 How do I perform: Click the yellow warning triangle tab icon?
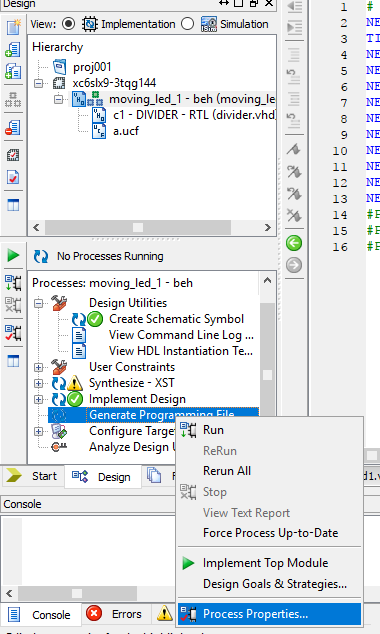pyautogui.click(x=164, y=613)
